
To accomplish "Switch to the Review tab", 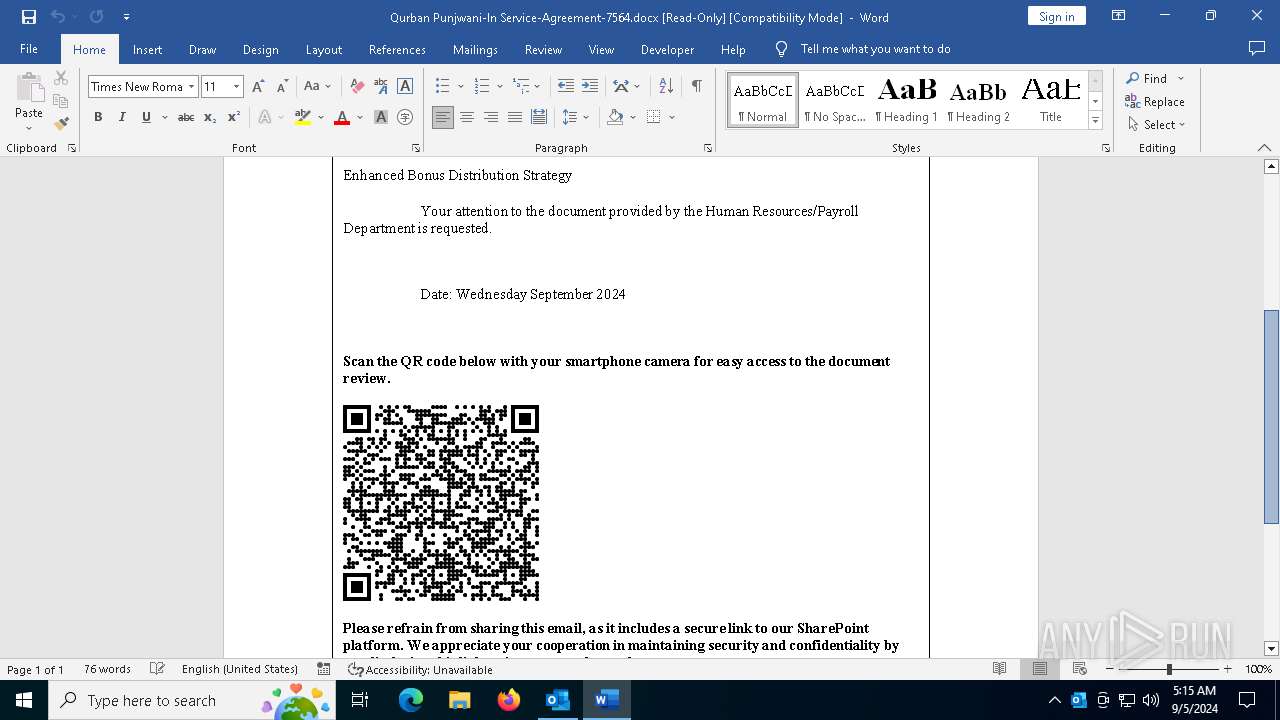I will [543, 49].
